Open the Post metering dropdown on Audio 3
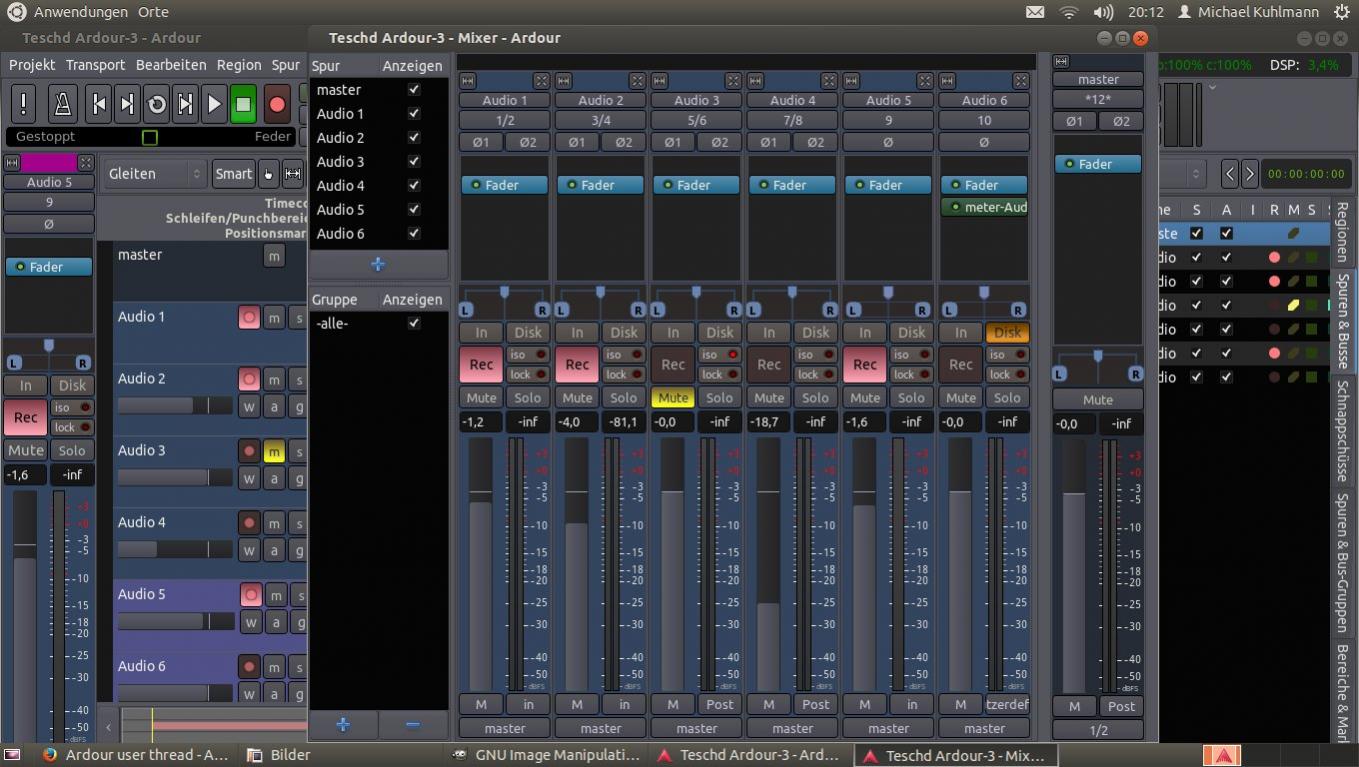The width and height of the screenshot is (1359, 767). coord(720,704)
